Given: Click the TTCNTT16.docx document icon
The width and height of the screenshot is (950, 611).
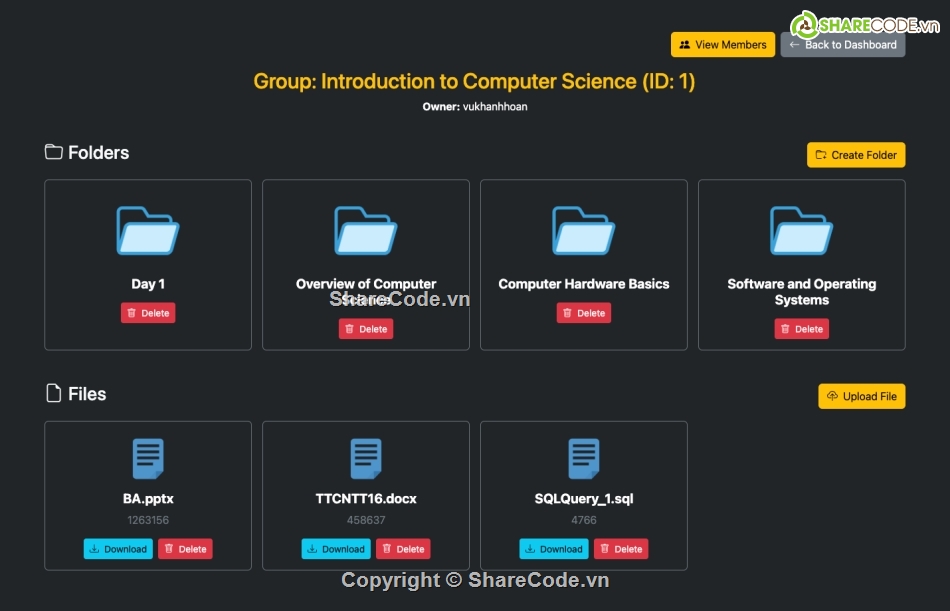Looking at the screenshot, I should tap(366, 459).
